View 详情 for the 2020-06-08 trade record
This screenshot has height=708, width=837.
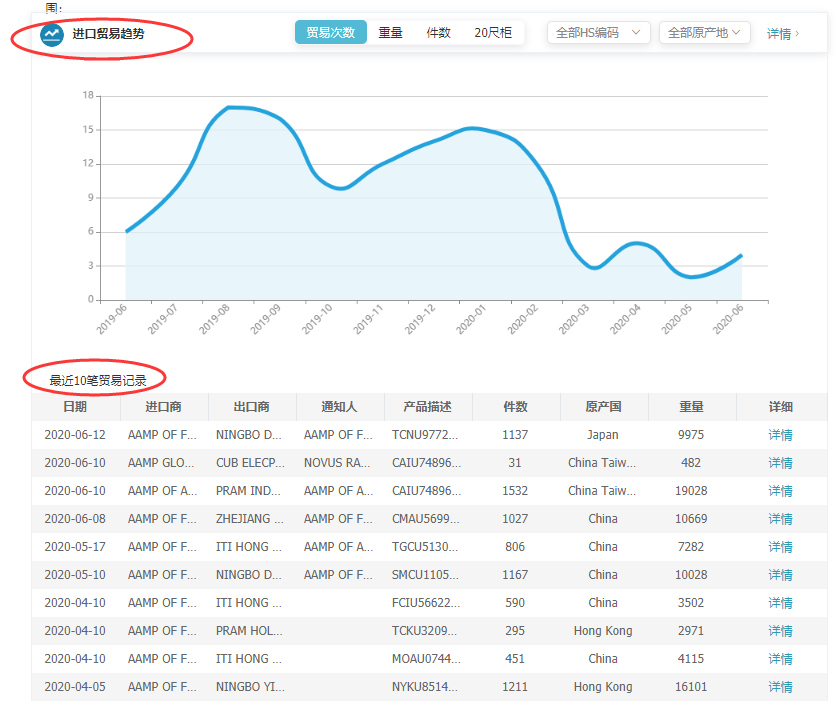click(x=780, y=519)
